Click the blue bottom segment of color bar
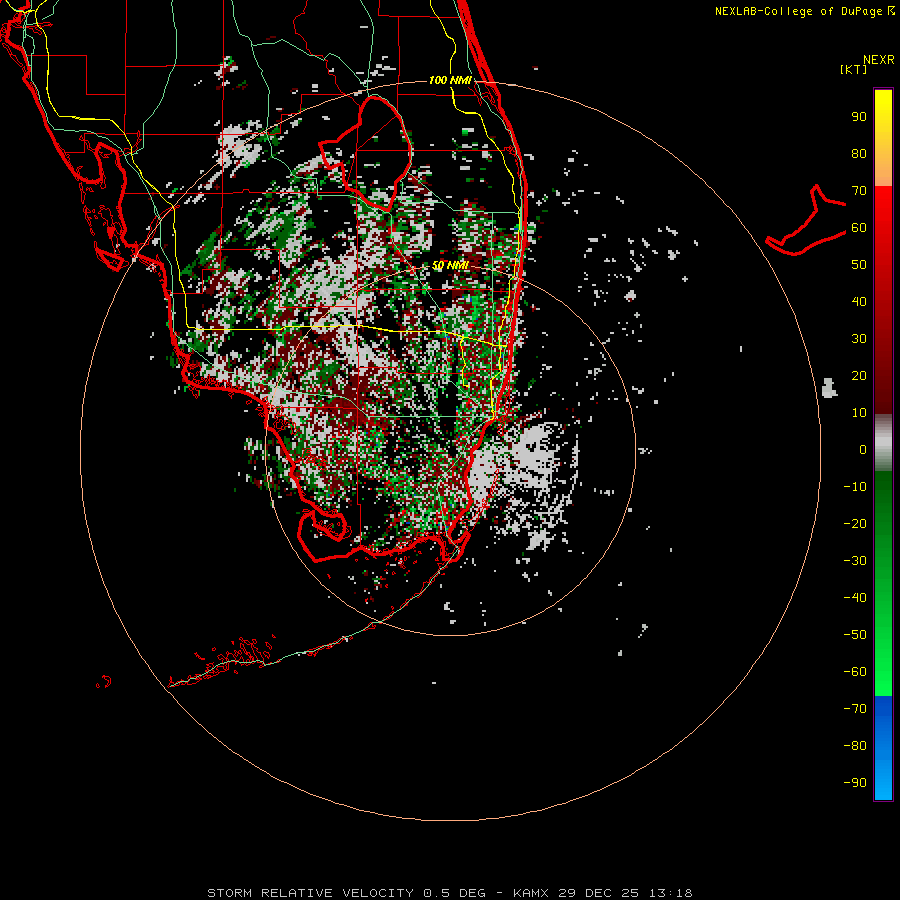 883,748
